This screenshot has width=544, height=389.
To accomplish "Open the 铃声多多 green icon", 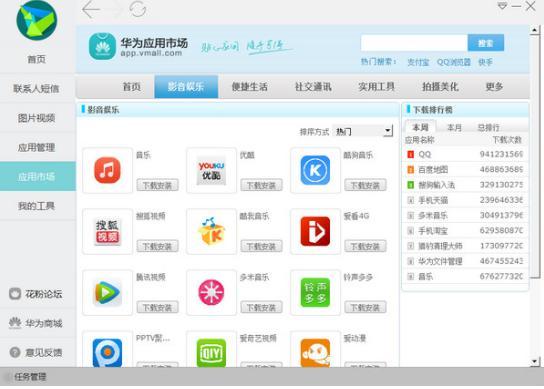I will (x=315, y=293).
